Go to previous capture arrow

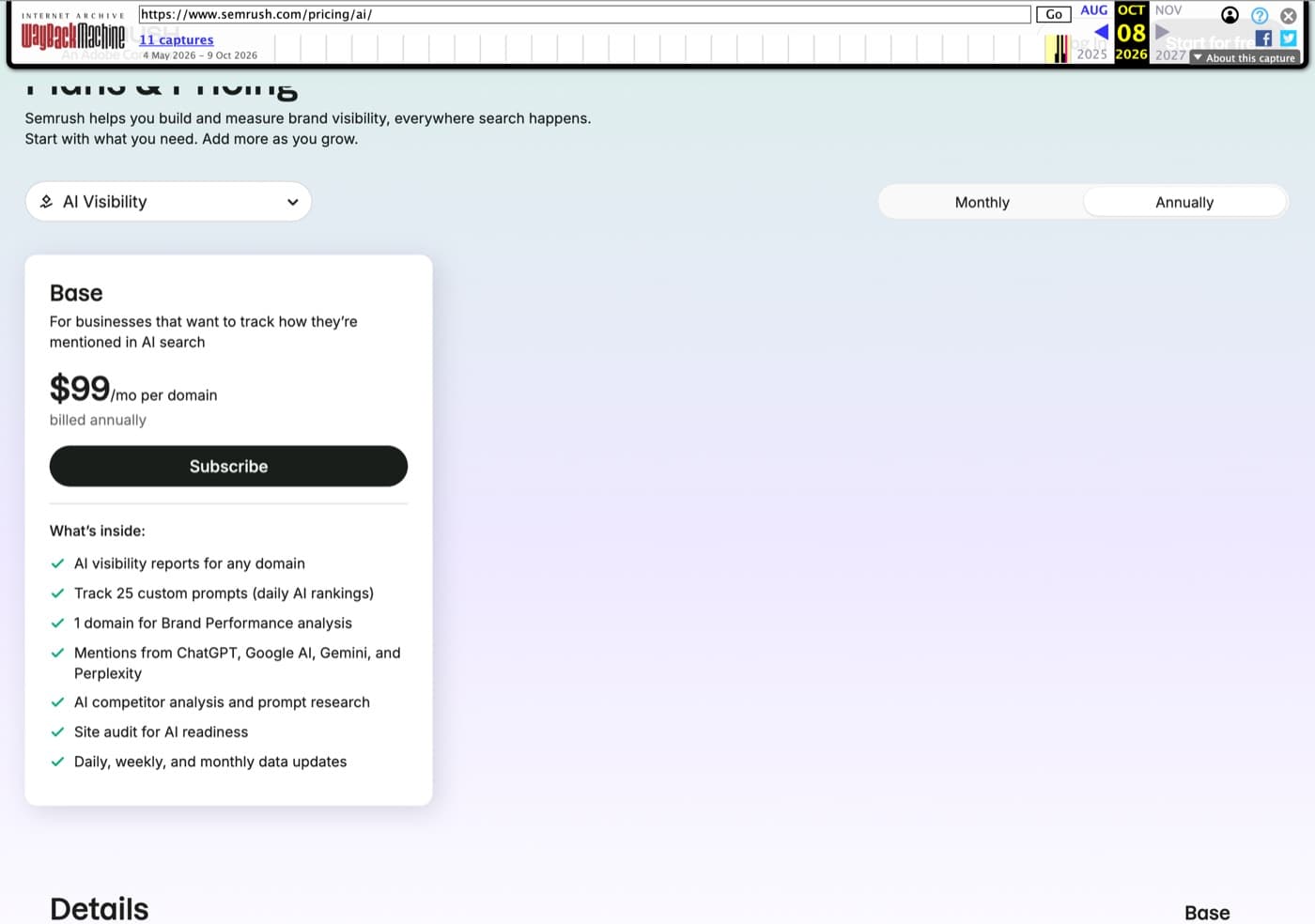(1101, 32)
